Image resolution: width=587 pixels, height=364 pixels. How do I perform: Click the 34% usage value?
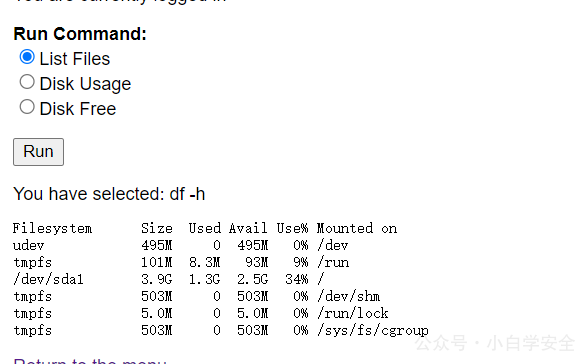coord(297,279)
